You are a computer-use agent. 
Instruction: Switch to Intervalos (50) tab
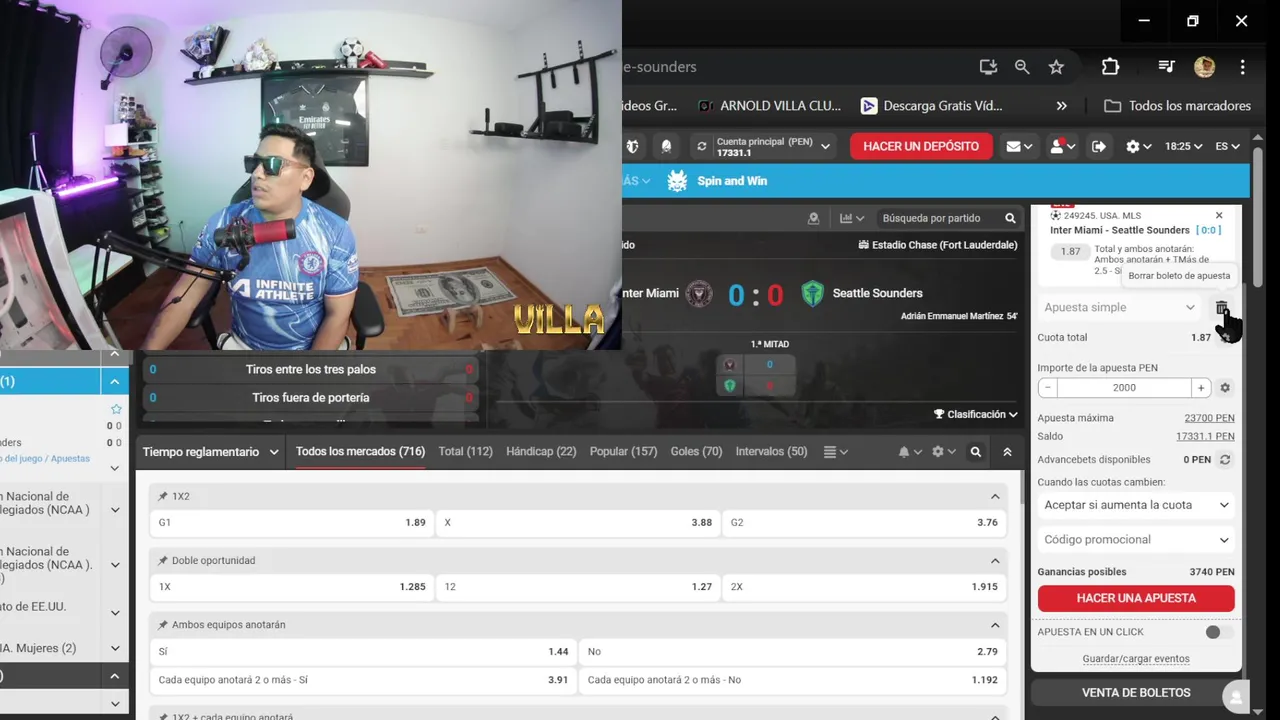click(x=771, y=452)
